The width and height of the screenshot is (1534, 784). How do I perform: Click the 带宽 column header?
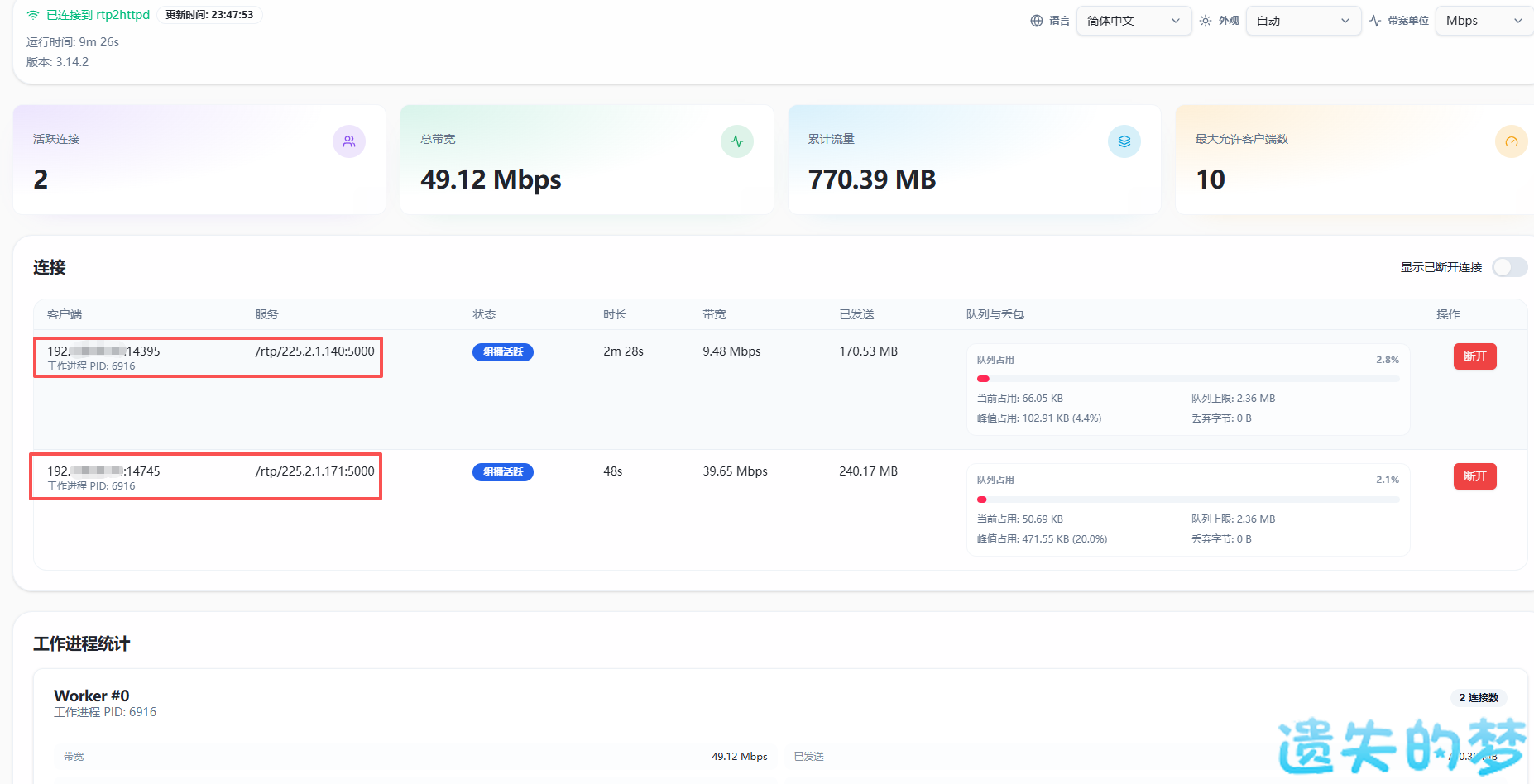coord(714,314)
